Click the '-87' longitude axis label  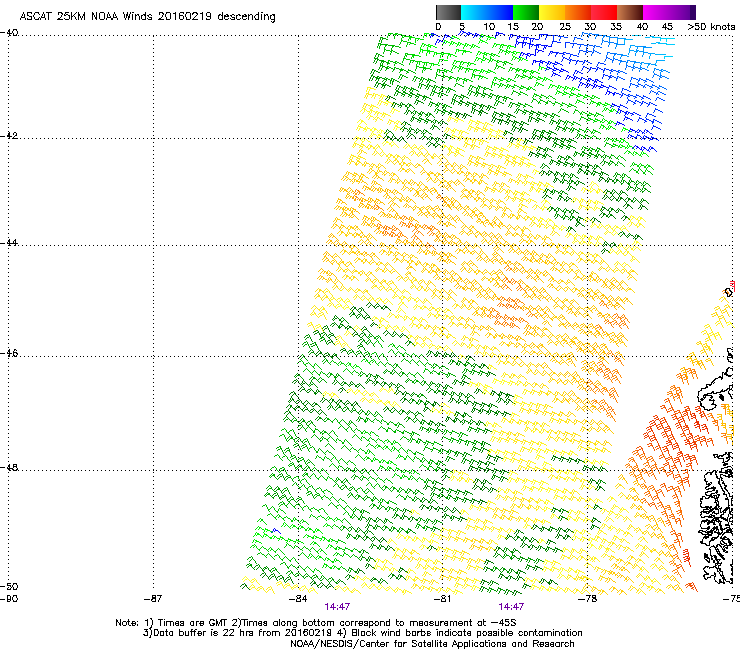coord(153,599)
